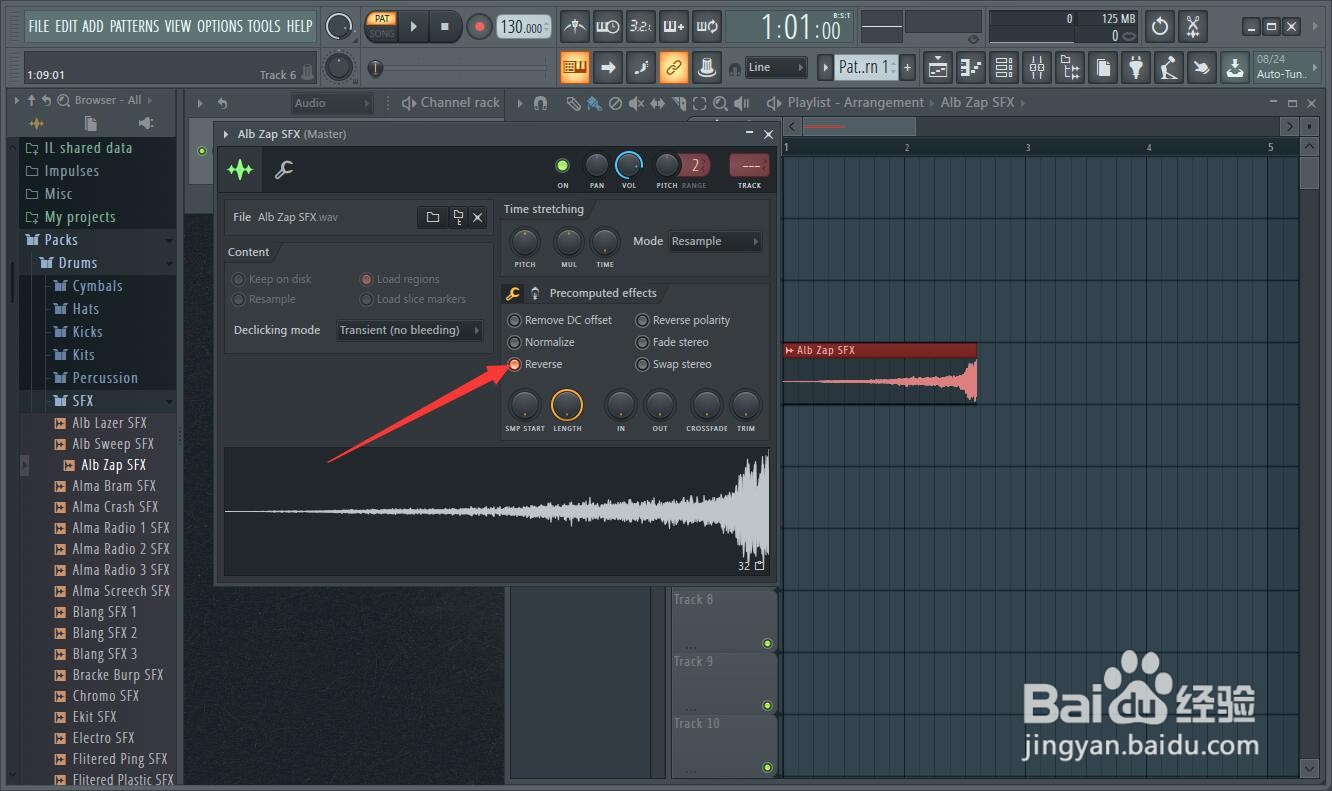This screenshot has height=791, width=1332.
Task: Click the Play button in transport
Action: click(414, 27)
